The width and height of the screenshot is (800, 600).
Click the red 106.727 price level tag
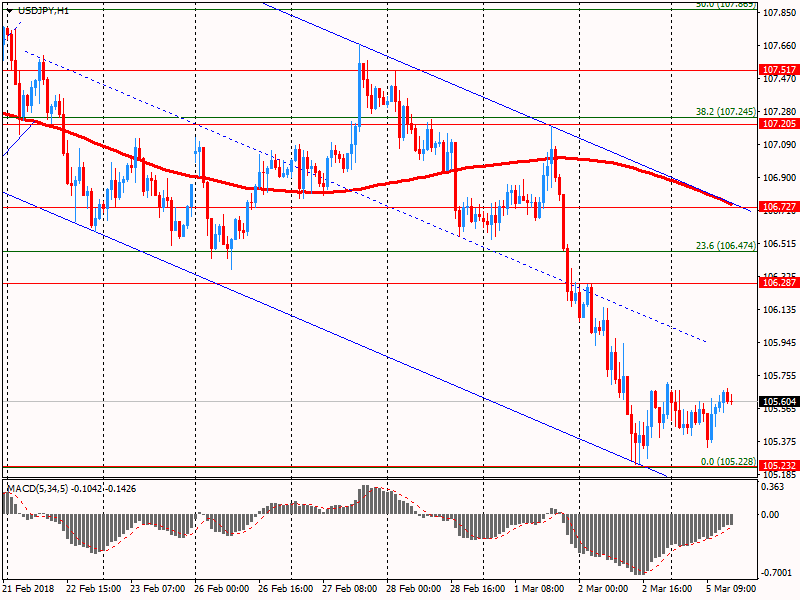tap(777, 207)
